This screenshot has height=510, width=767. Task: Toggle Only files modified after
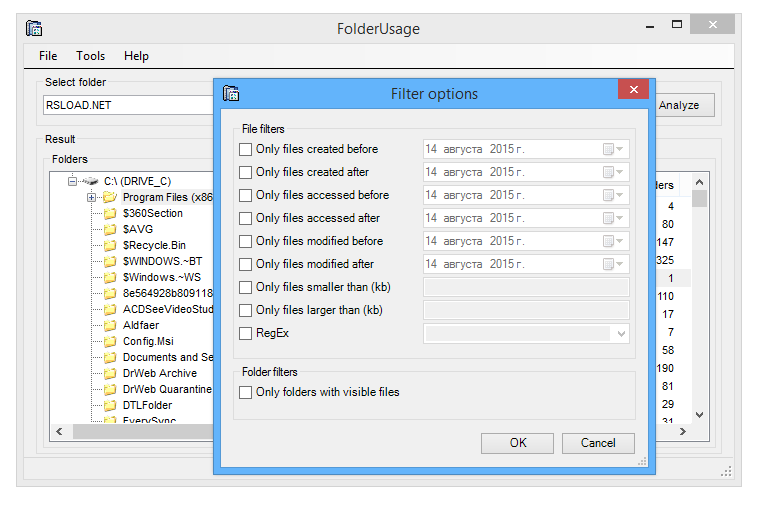coord(246,264)
